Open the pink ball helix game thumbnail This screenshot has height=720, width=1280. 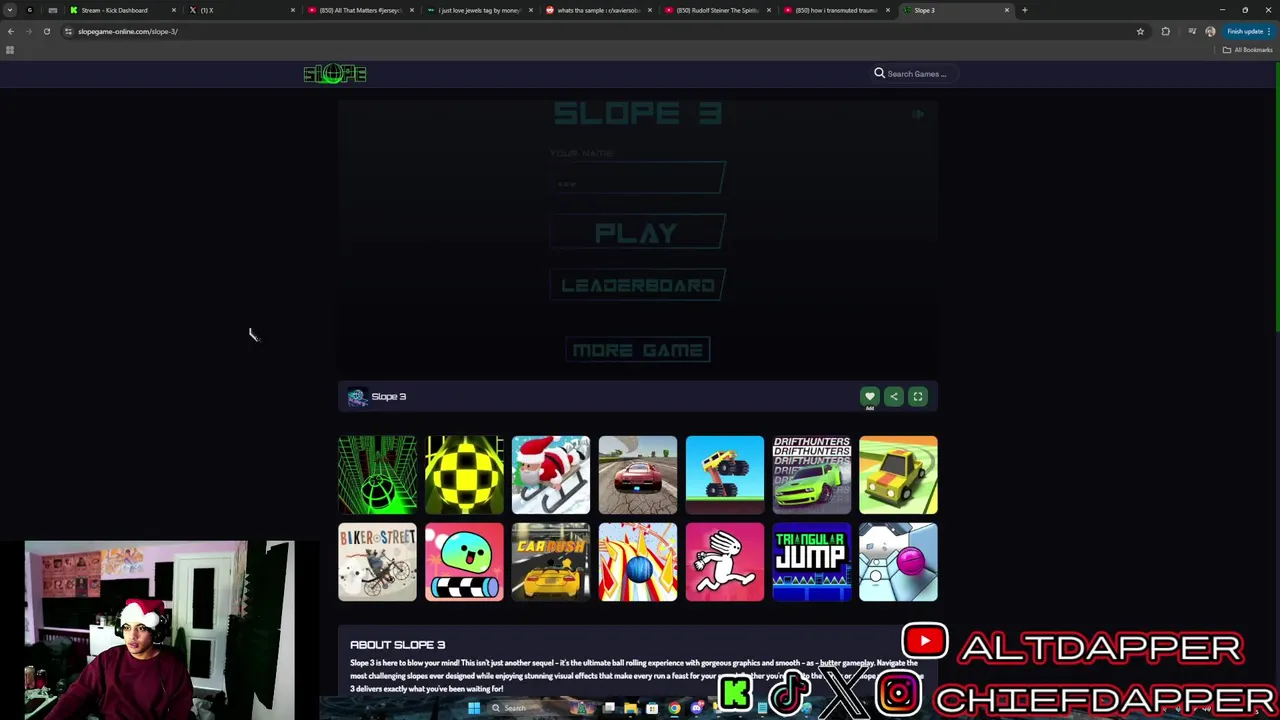pyautogui.click(x=898, y=562)
